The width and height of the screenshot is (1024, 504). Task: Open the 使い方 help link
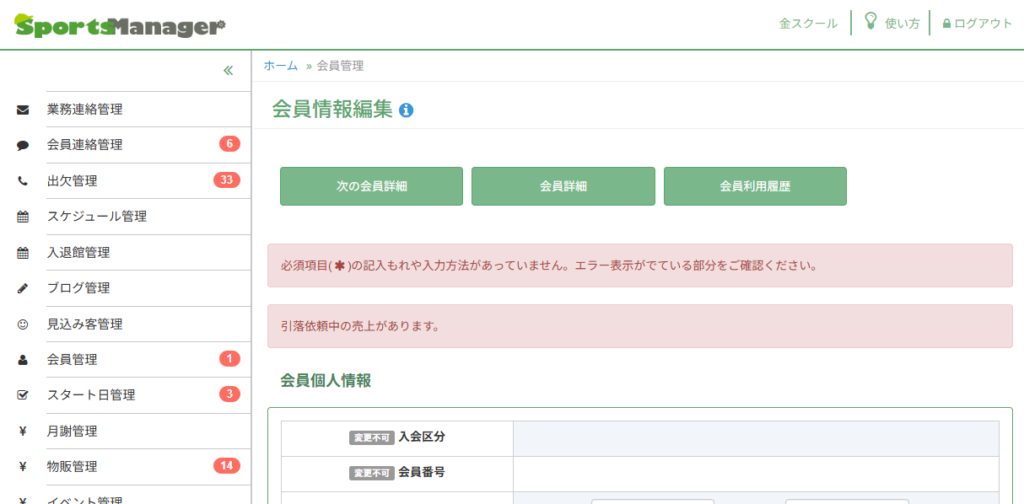click(892, 24)
